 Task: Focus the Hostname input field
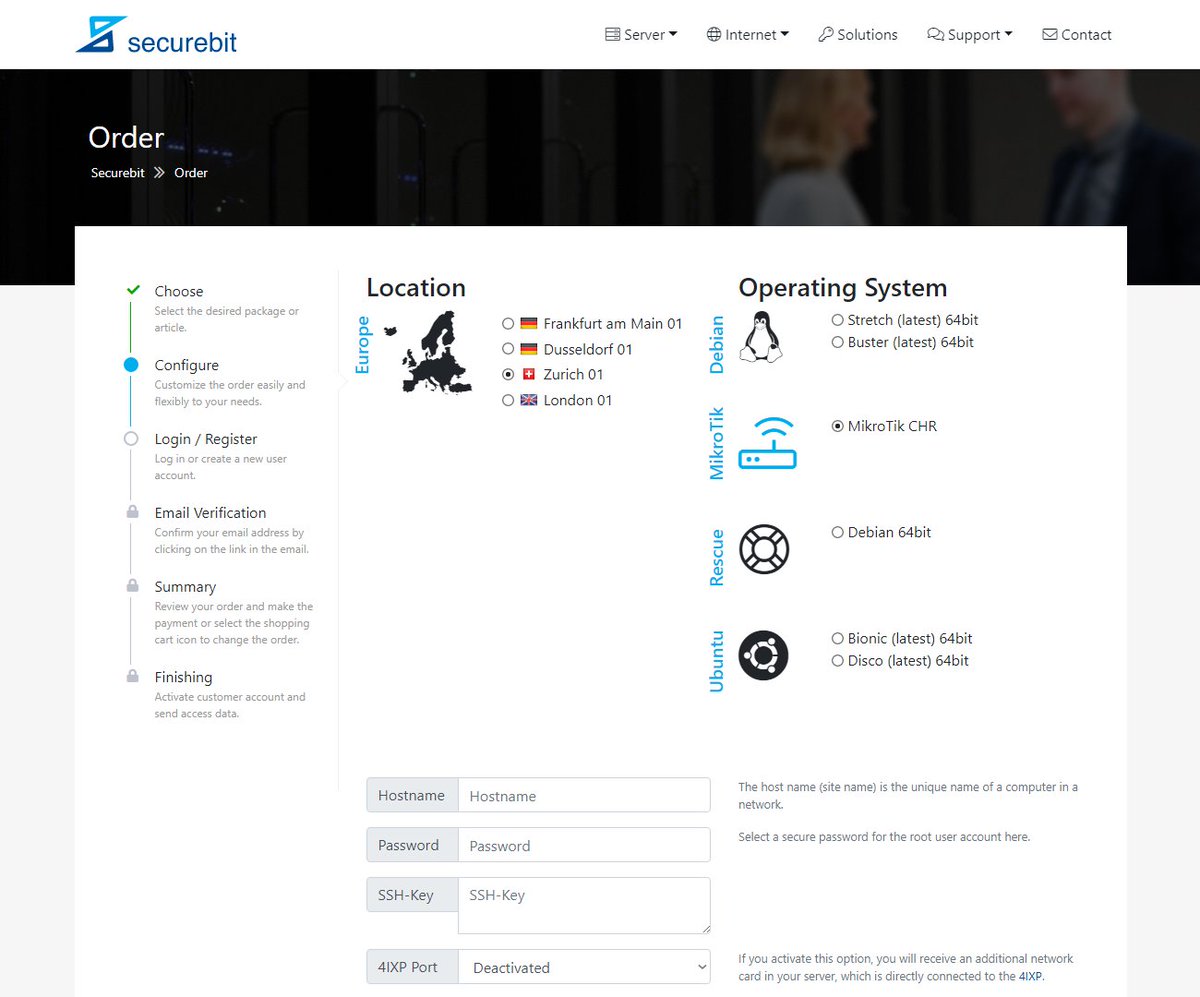tap(584, 796)
